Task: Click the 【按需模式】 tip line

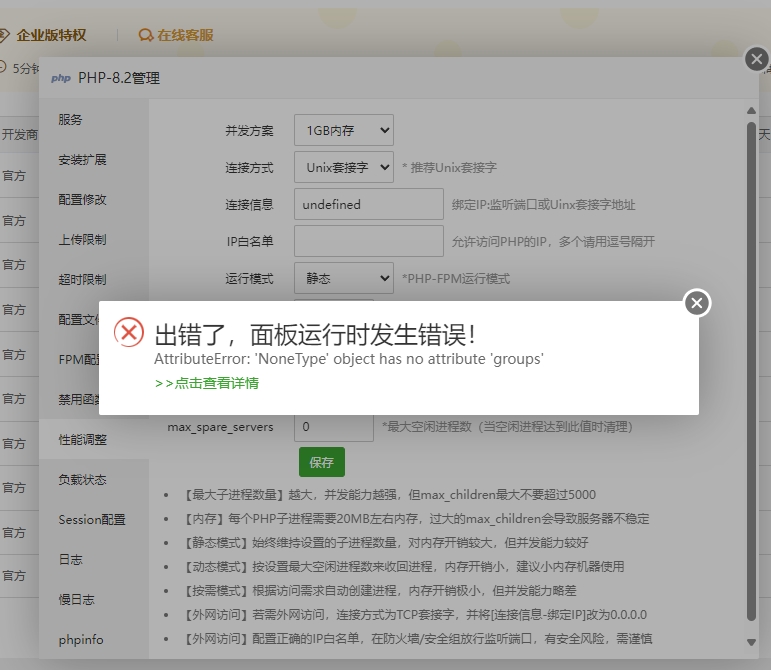Action: [379, 590]
